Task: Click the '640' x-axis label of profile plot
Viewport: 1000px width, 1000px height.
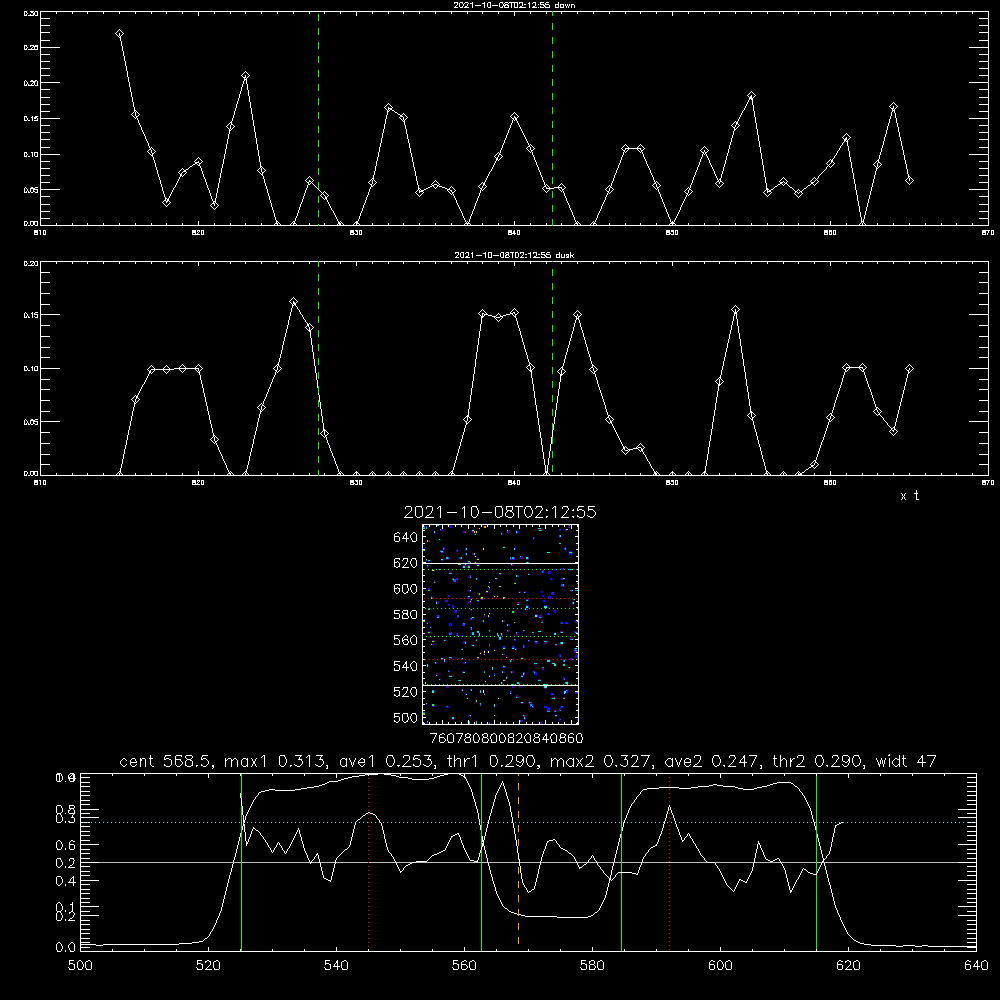Action: [x=976, y=966]
